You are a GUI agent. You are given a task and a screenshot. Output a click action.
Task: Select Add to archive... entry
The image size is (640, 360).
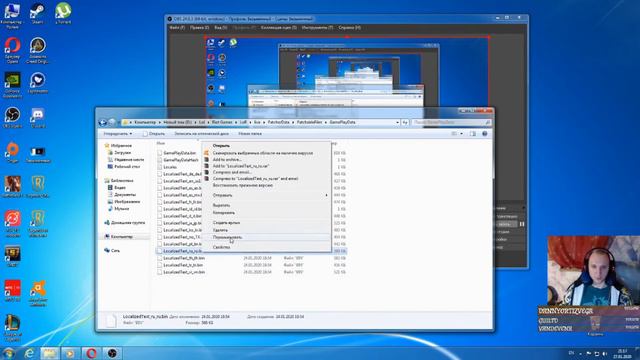pyautogui.click(x=227, y=160)
